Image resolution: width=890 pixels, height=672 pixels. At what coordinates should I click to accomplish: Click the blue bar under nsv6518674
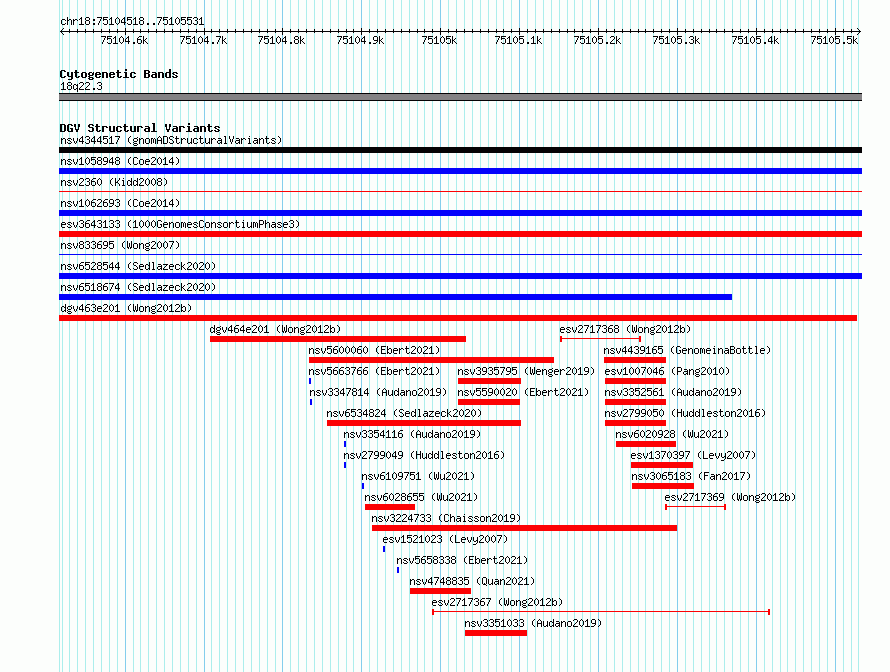[x=396, y=297]
